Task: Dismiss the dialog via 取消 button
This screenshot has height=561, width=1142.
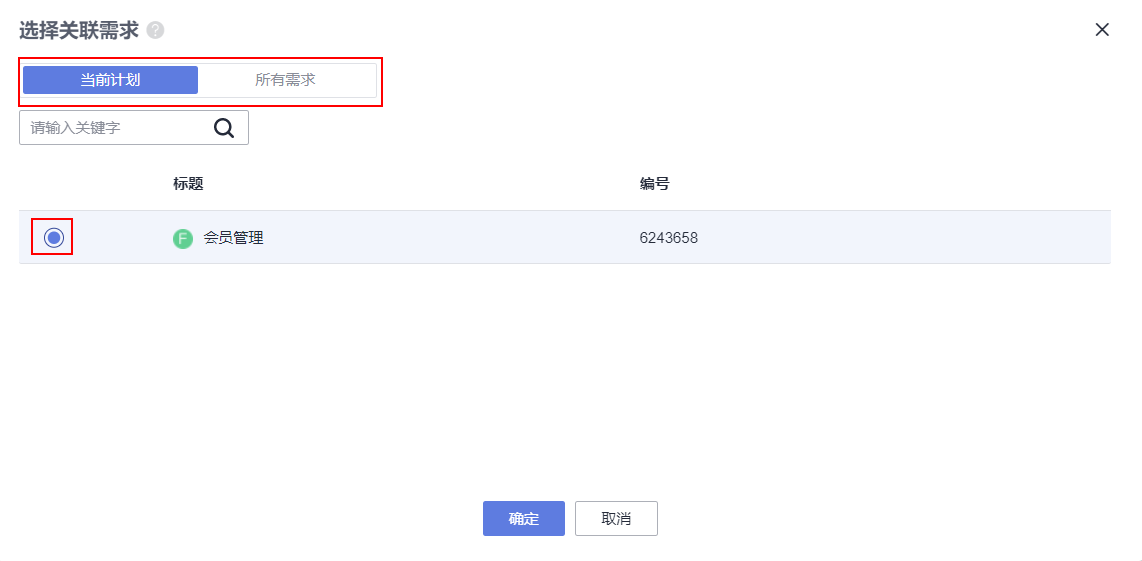Action: 616,519
